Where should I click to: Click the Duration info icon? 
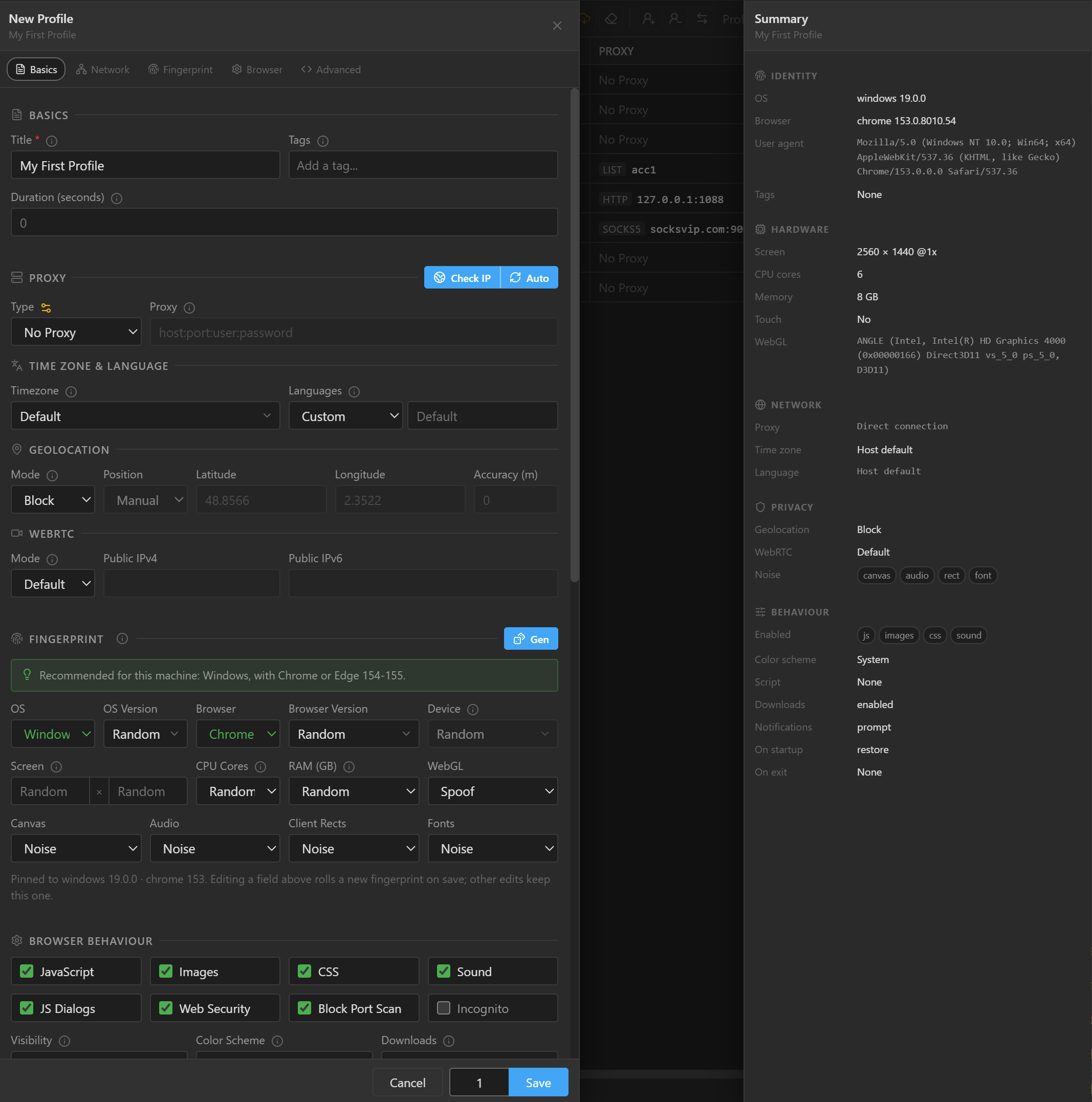click(116, 198)
